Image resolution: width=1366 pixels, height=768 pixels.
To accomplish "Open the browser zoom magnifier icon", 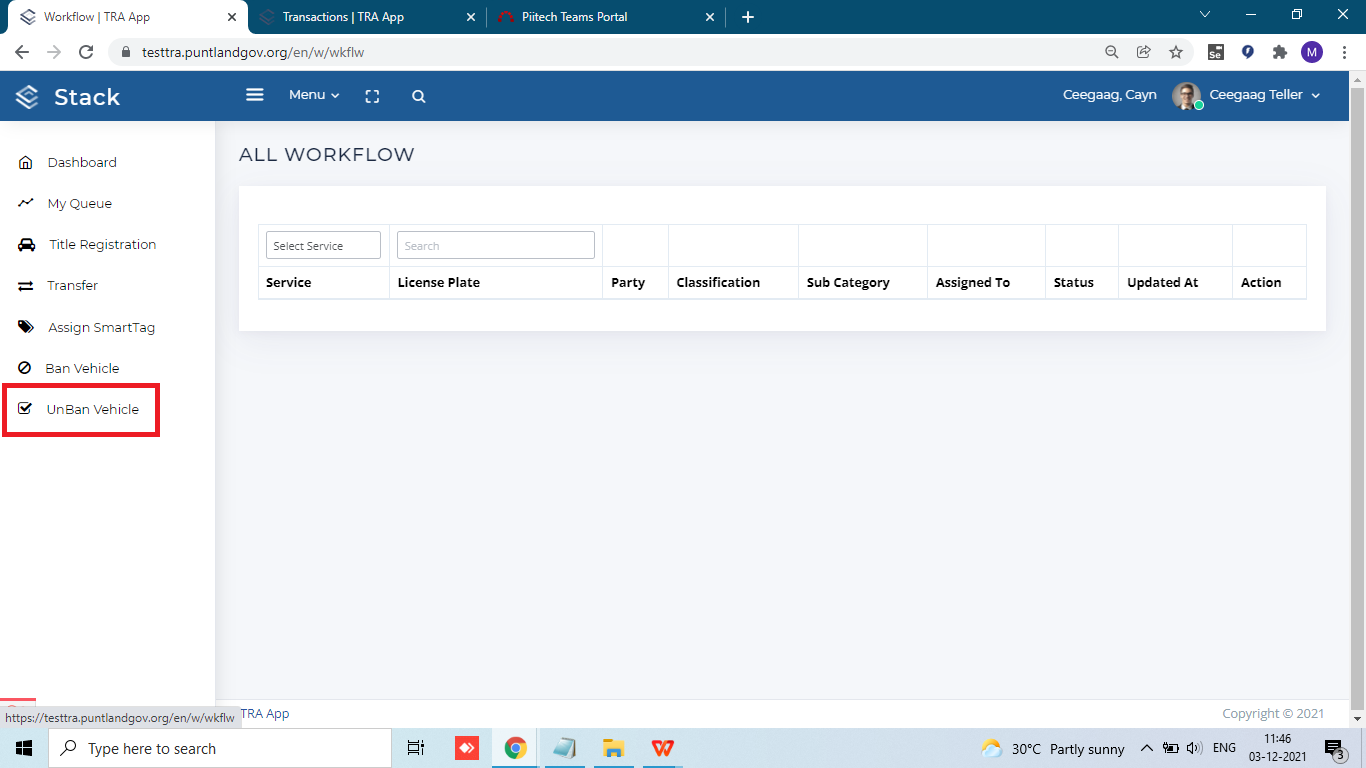I will [1112, 52].
